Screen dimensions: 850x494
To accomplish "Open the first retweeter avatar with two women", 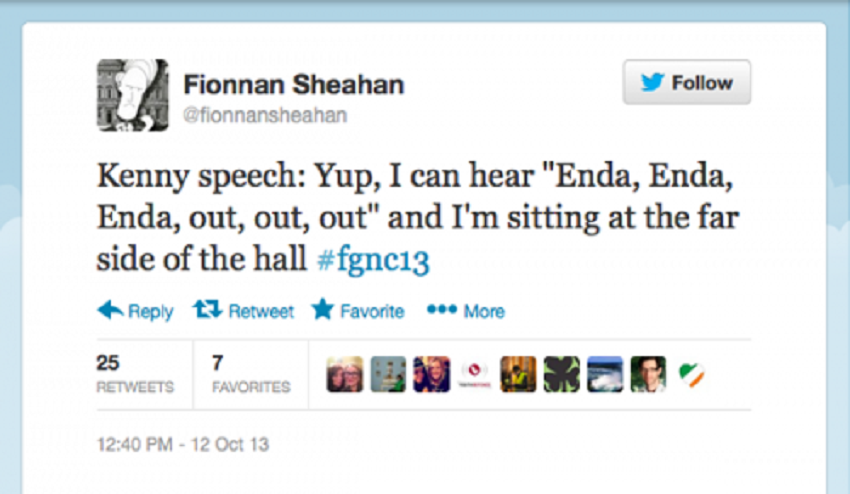I will pos(345,374).
